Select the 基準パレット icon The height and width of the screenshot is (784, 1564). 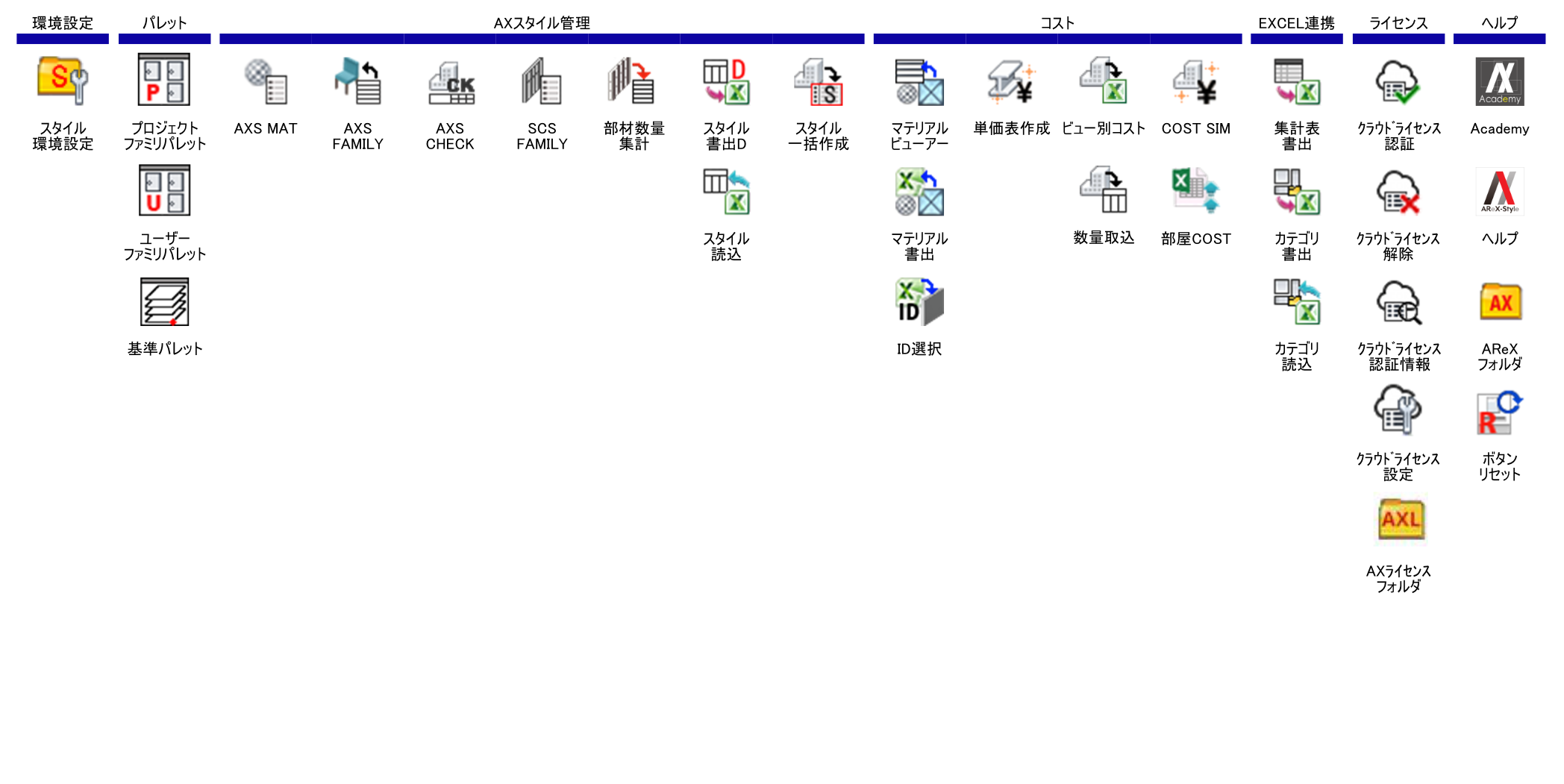164,302
